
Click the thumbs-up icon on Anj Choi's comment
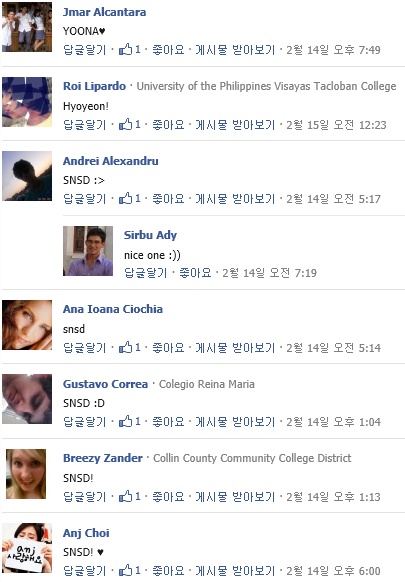pyautogui.click(x=125, y=570)
